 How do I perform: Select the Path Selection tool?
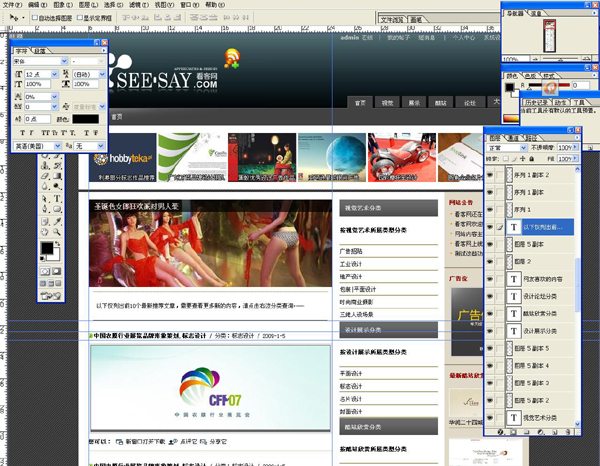tap(45, 199)
